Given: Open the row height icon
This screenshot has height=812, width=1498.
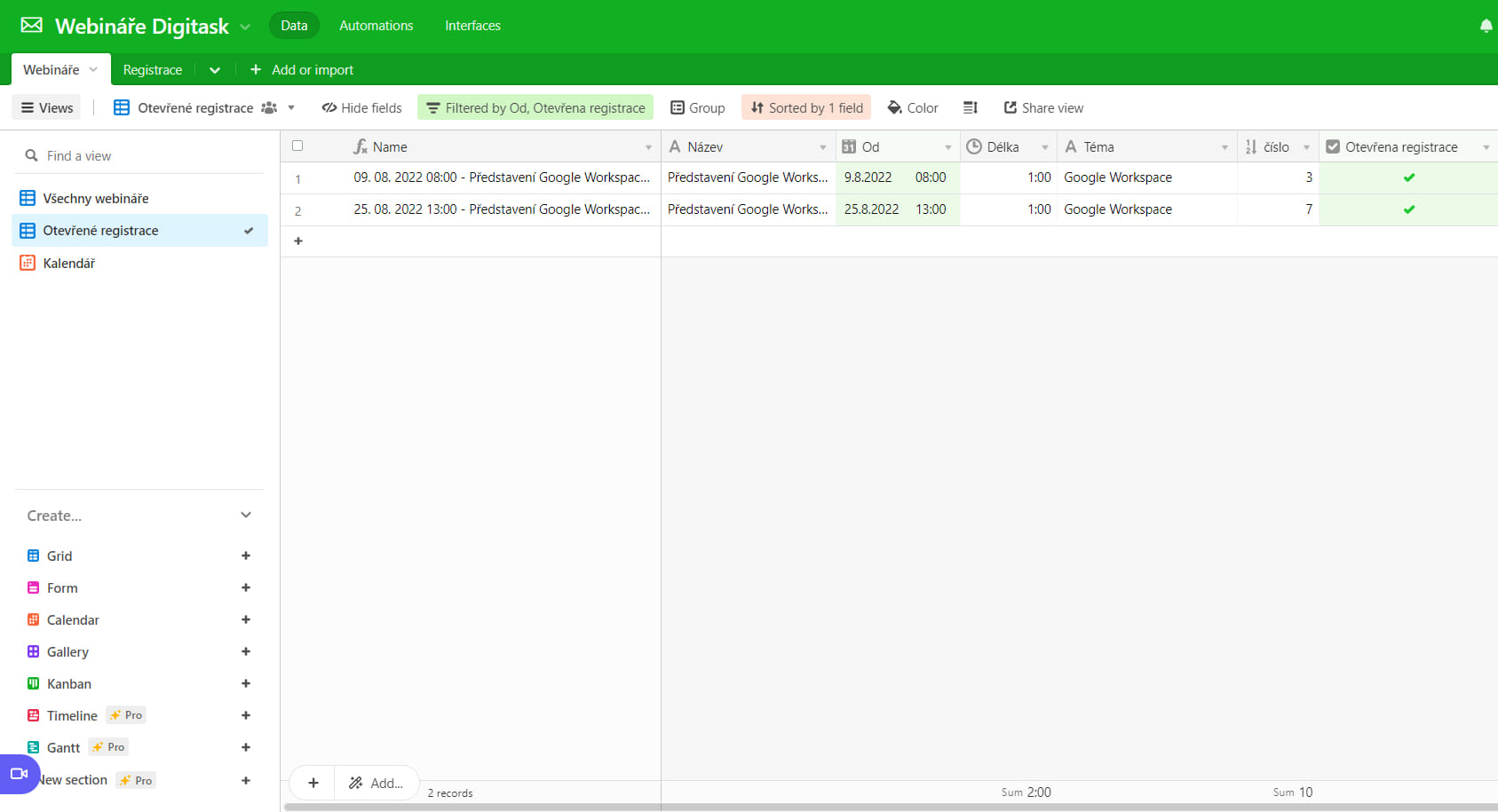Looking at the screenshot, I should click(x=971, y=107).
